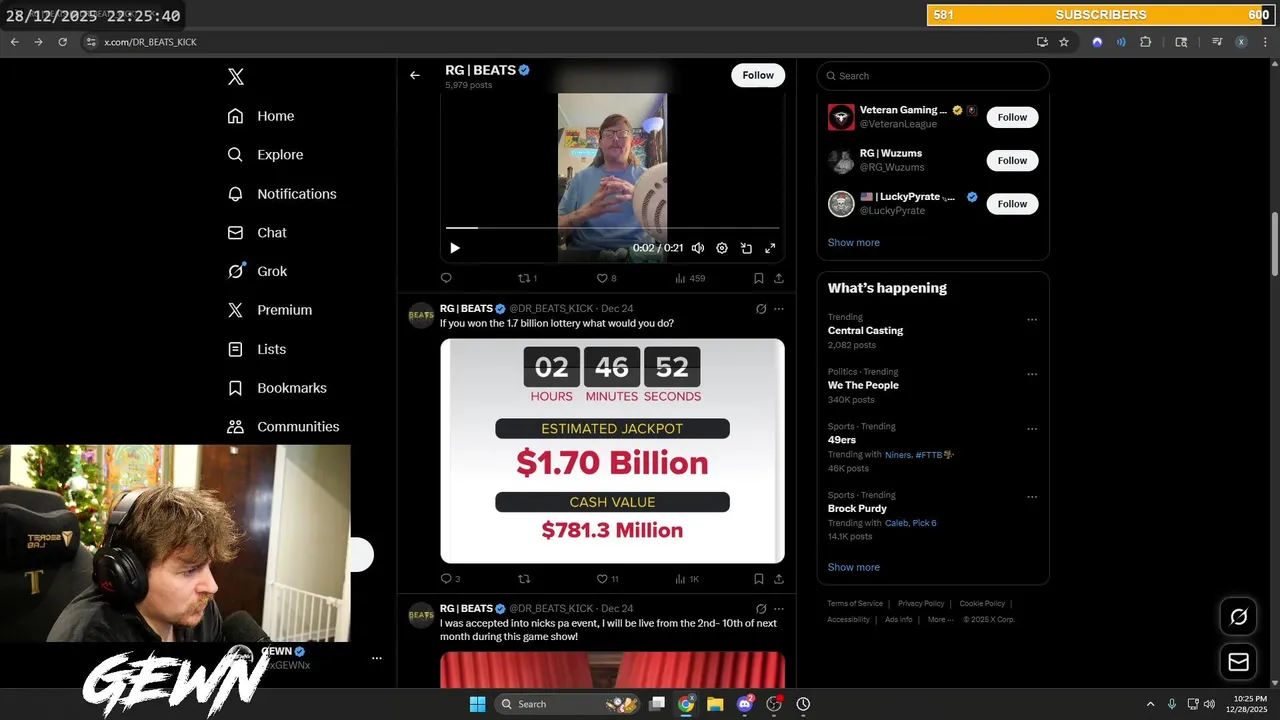The height and width of the screenshot is (720, 1280).
Task: Open more options on lottery post
Action: point(779,309)
